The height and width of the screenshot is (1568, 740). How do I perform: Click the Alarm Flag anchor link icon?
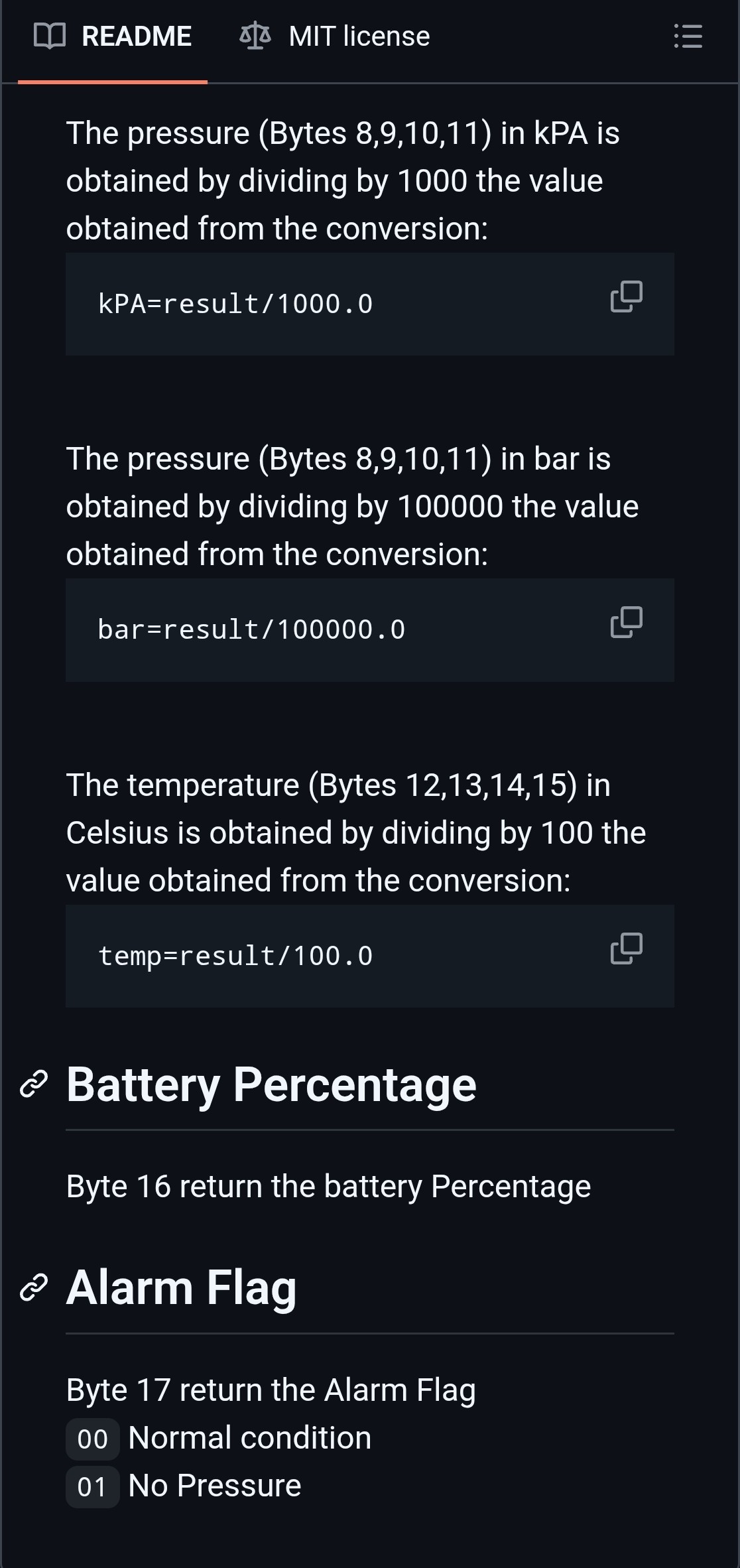pos(34,1287)
